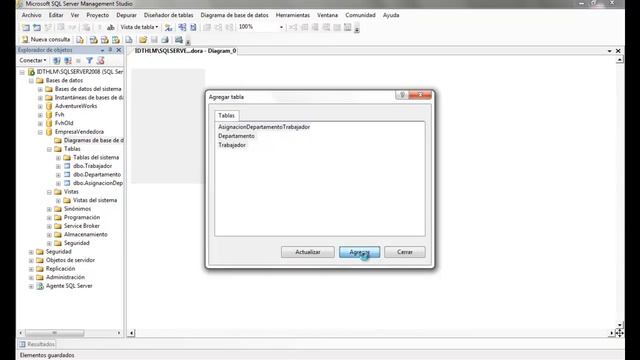640x360 pixels.
Task: Click the Agregar button
Action: [360, 252]
